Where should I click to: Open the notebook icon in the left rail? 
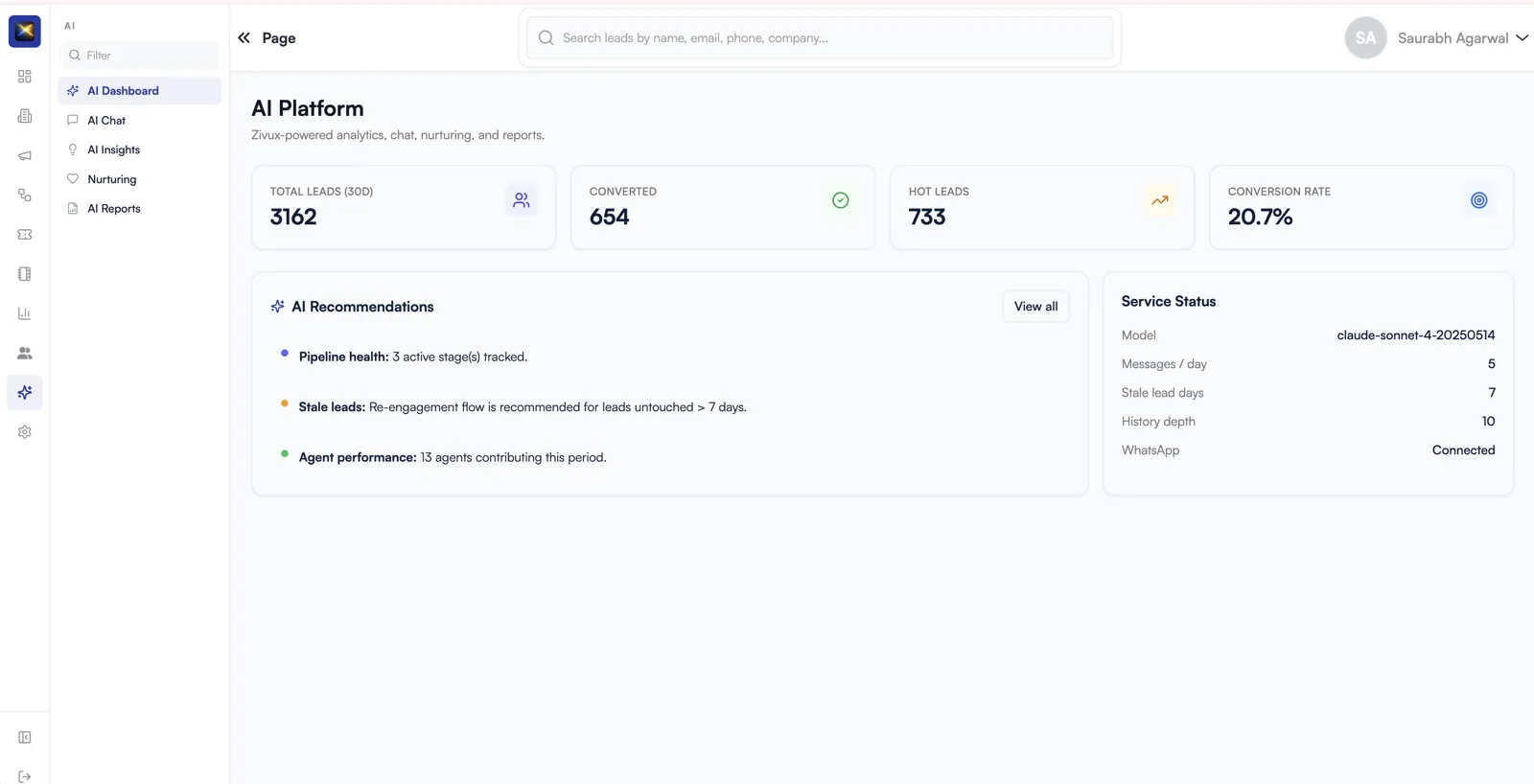coord(25,274)
